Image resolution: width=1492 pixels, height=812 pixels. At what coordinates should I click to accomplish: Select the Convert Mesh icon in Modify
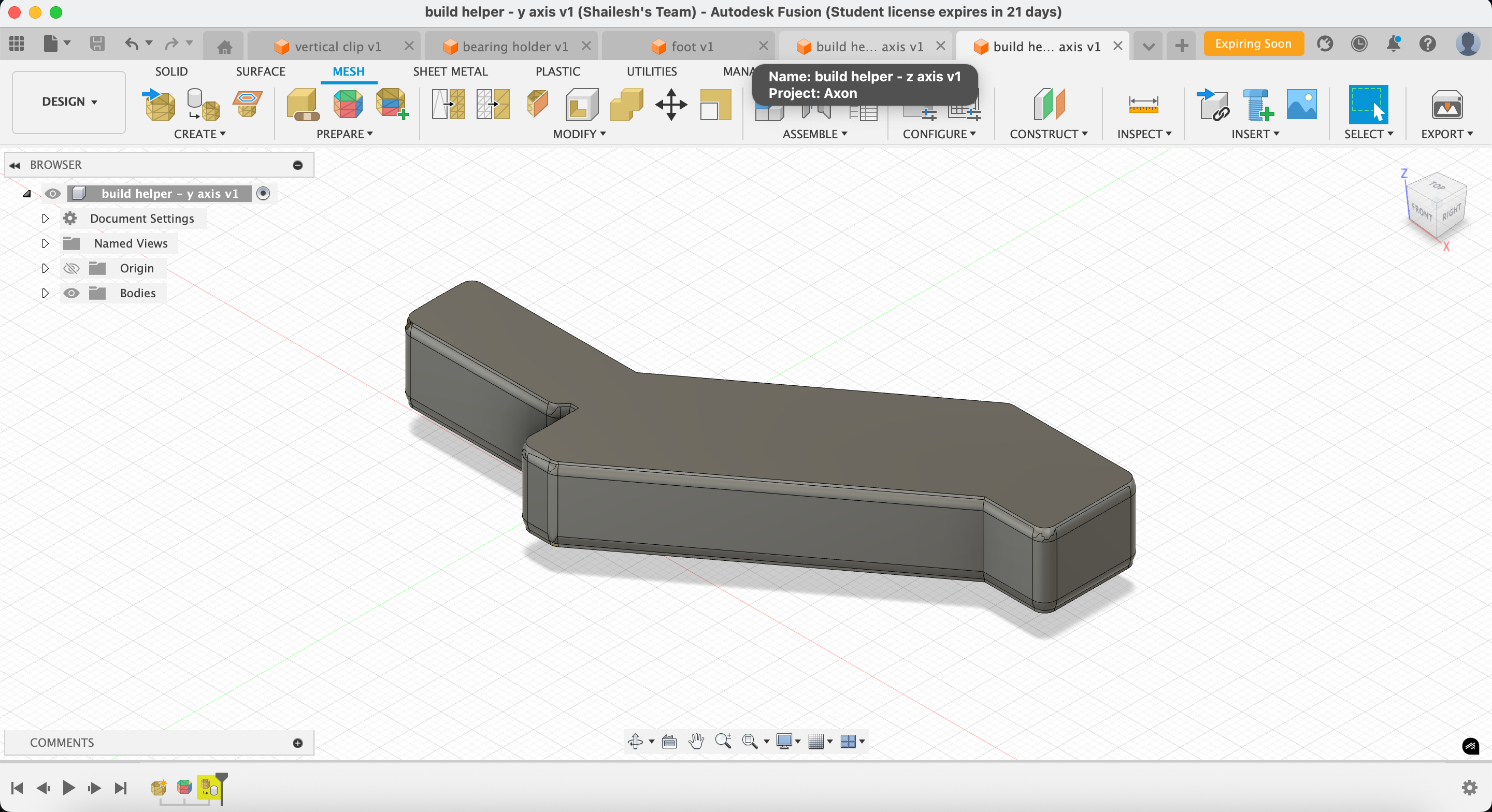715,105
